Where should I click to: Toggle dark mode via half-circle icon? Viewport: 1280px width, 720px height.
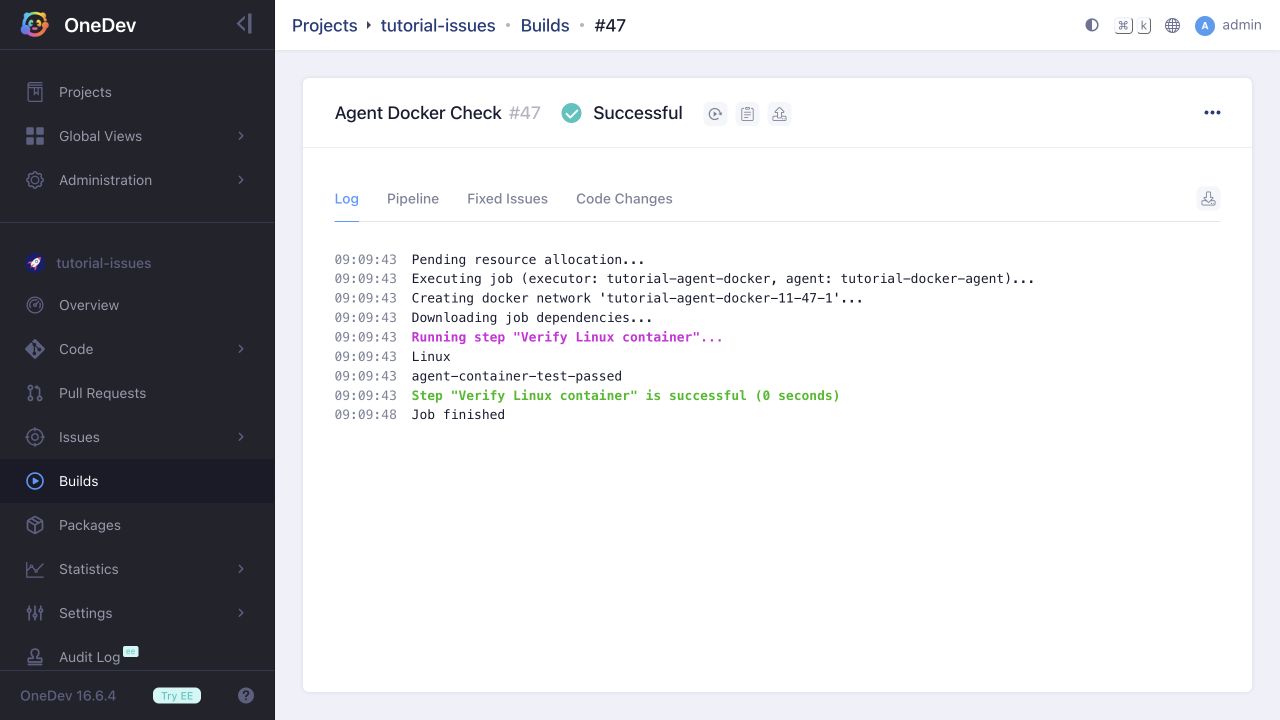click(x=1092, y=25)
